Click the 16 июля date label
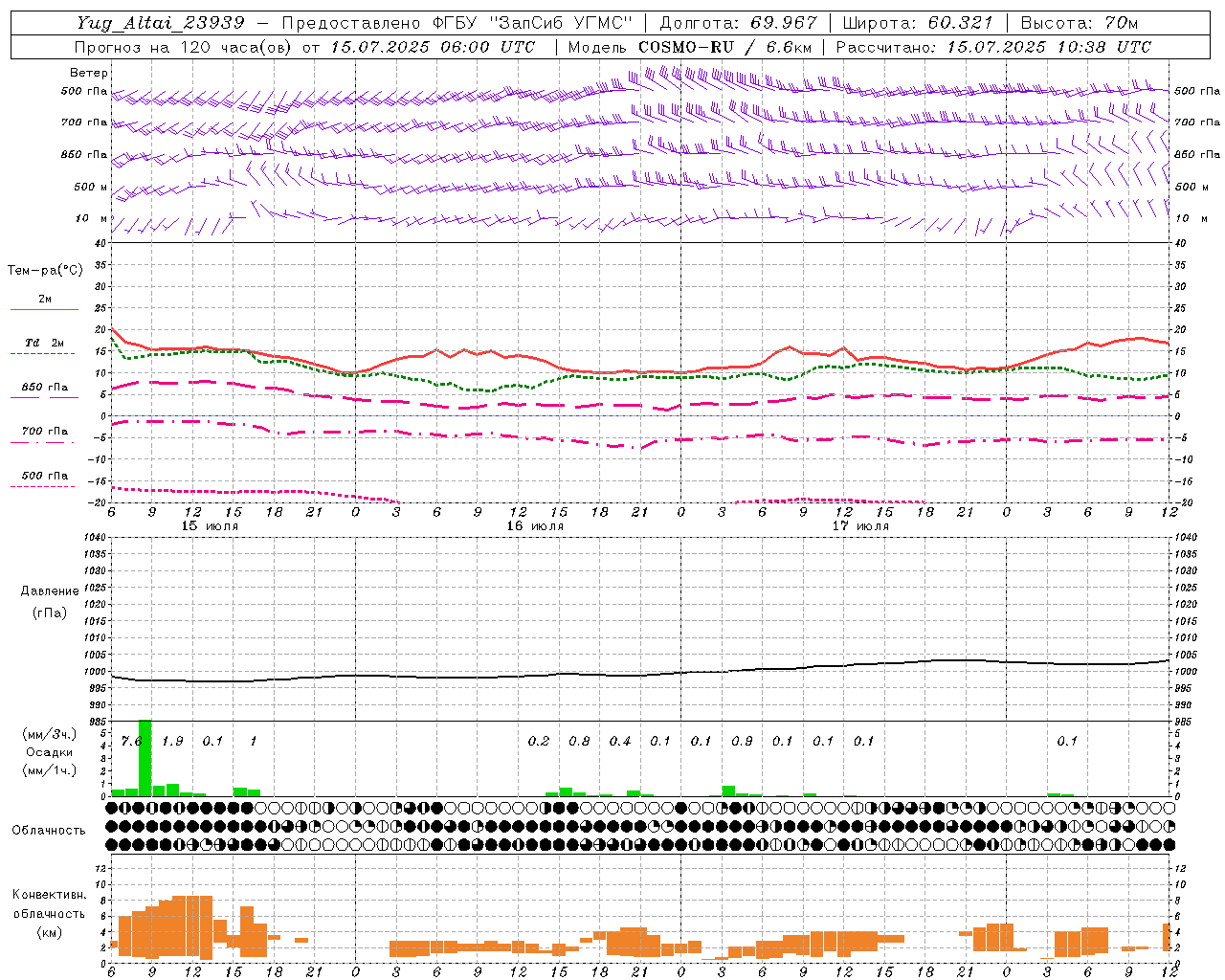The width and height of the screenshot is (1225, 980). (x=535, y=526)
